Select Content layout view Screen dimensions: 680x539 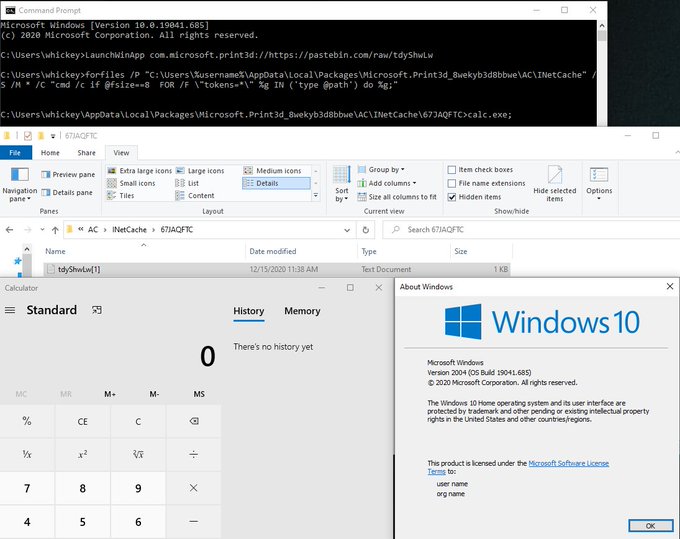point(195,196)
